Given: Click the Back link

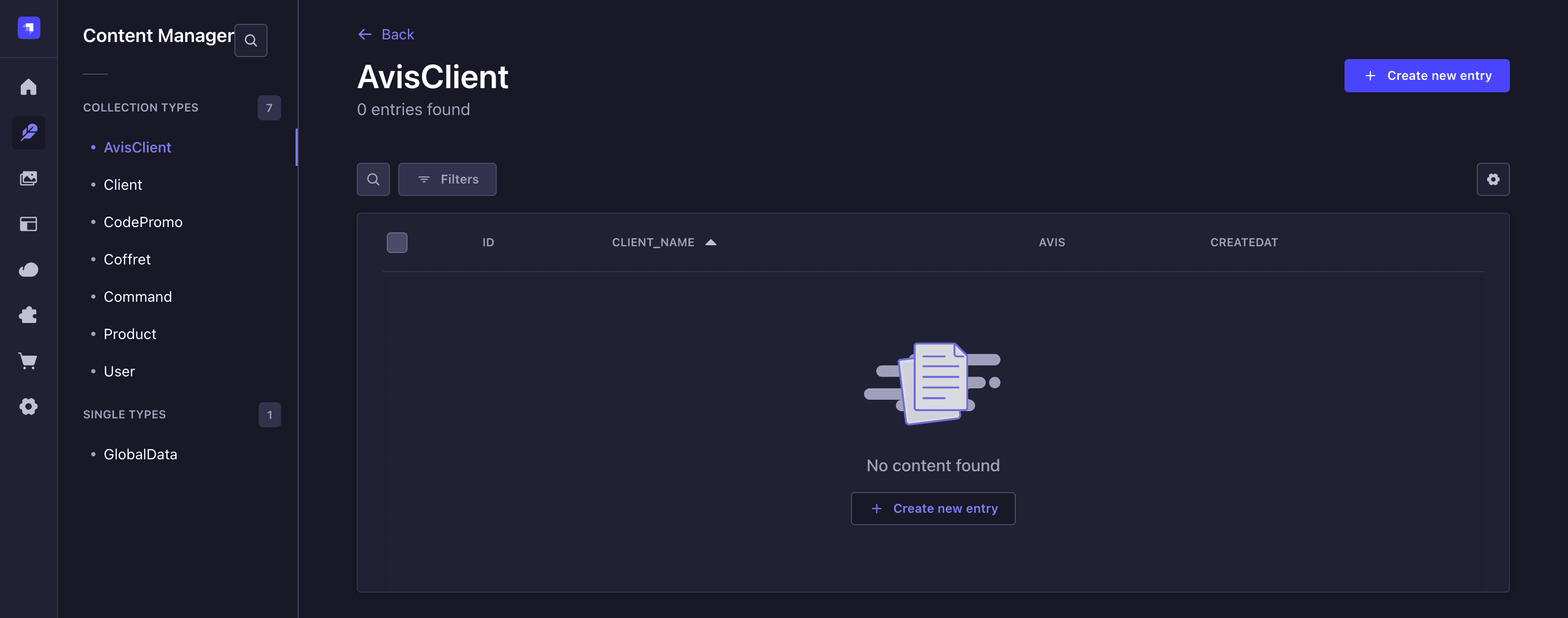Looking at the screenshot, I should 386,34.
